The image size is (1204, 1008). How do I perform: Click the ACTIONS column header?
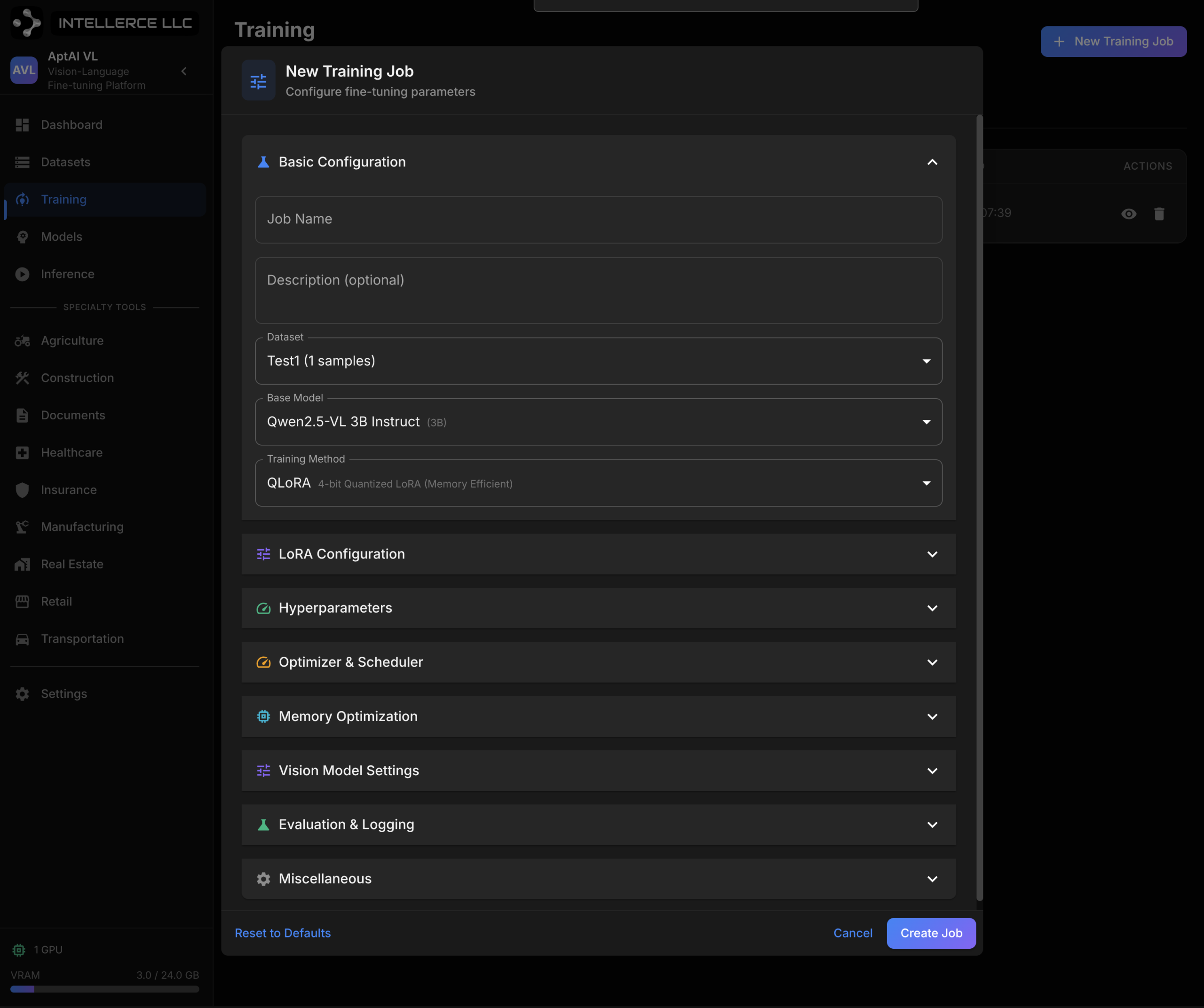tap(1148, 166)
